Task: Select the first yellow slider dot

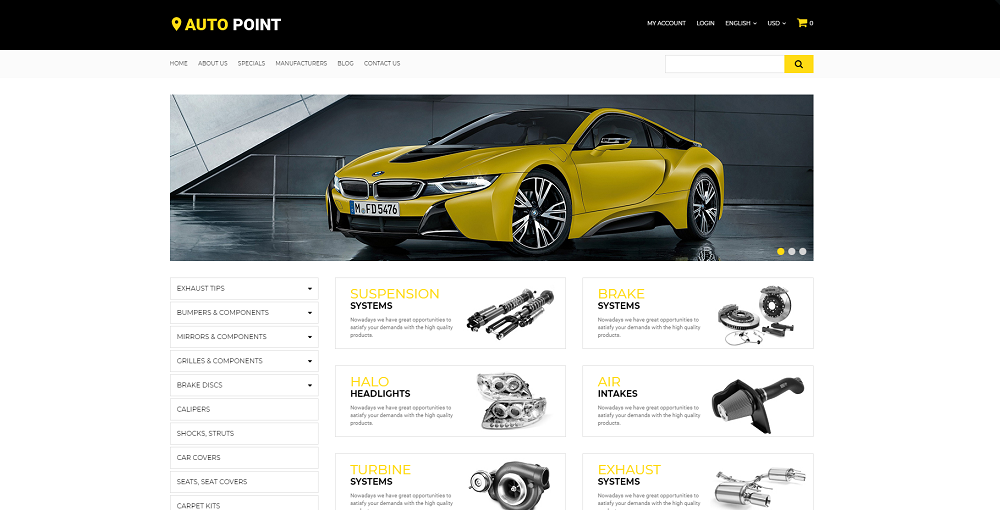Action: [781, 251]
